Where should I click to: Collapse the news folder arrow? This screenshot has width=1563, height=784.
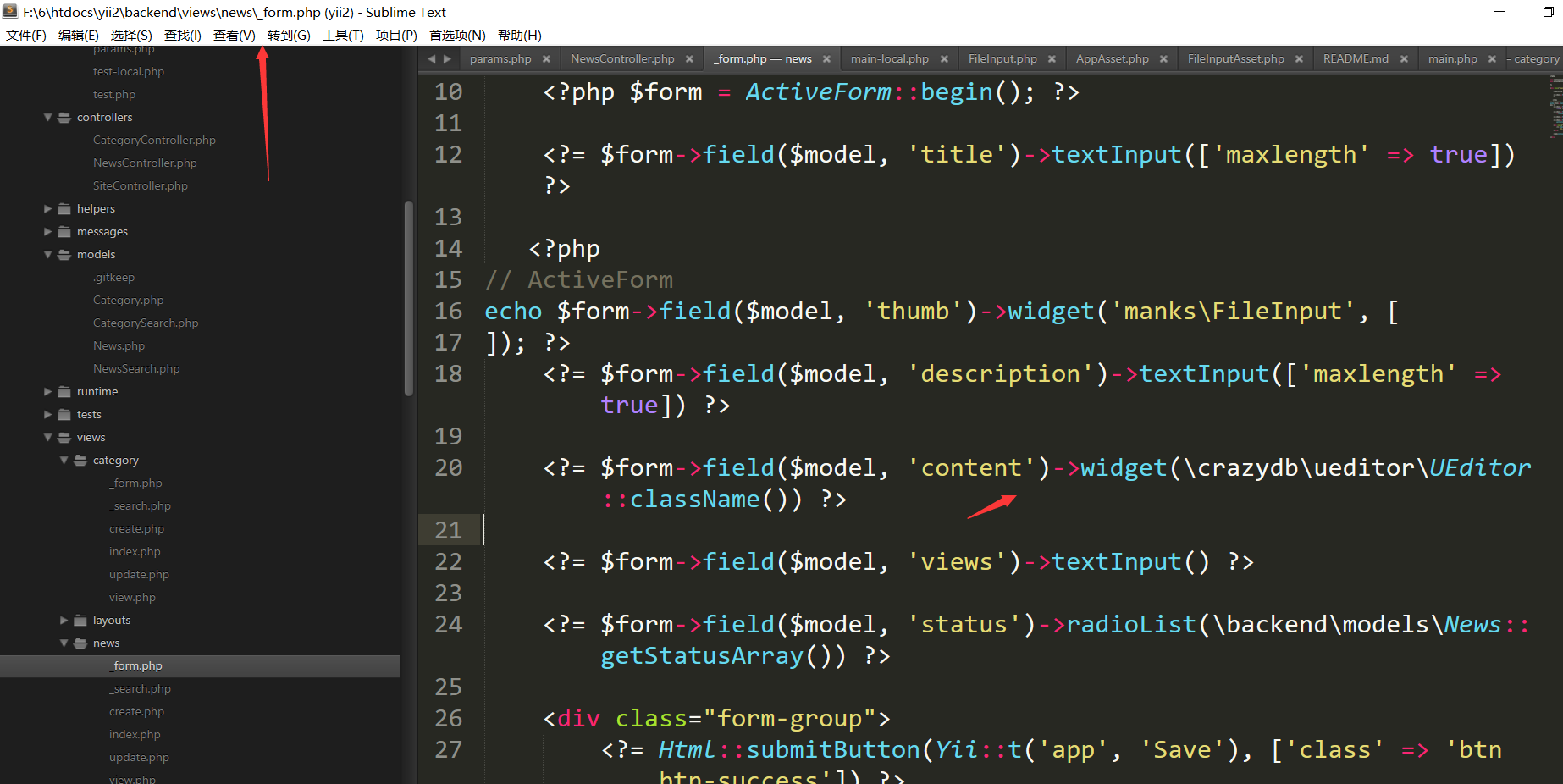tap(64, 643)
